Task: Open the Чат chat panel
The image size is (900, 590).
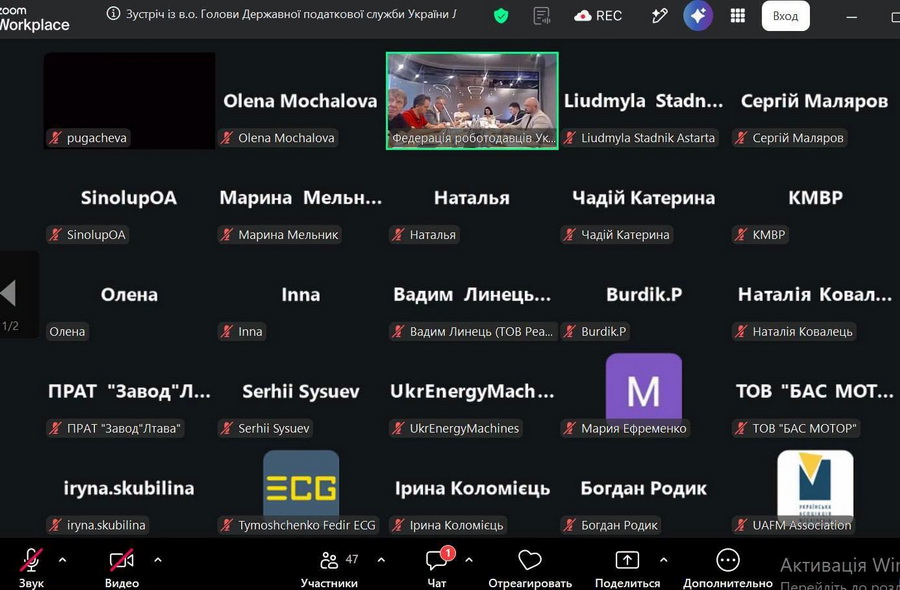Action: click(x=437, y=568)
